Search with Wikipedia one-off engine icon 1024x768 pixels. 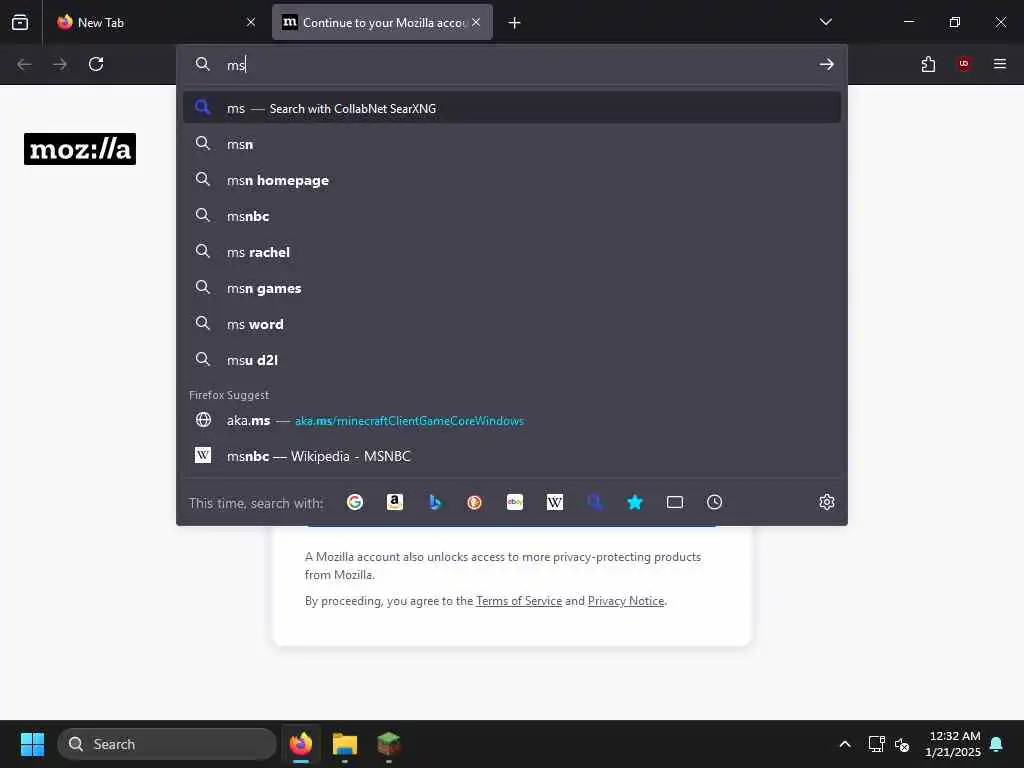coord(554,502)
